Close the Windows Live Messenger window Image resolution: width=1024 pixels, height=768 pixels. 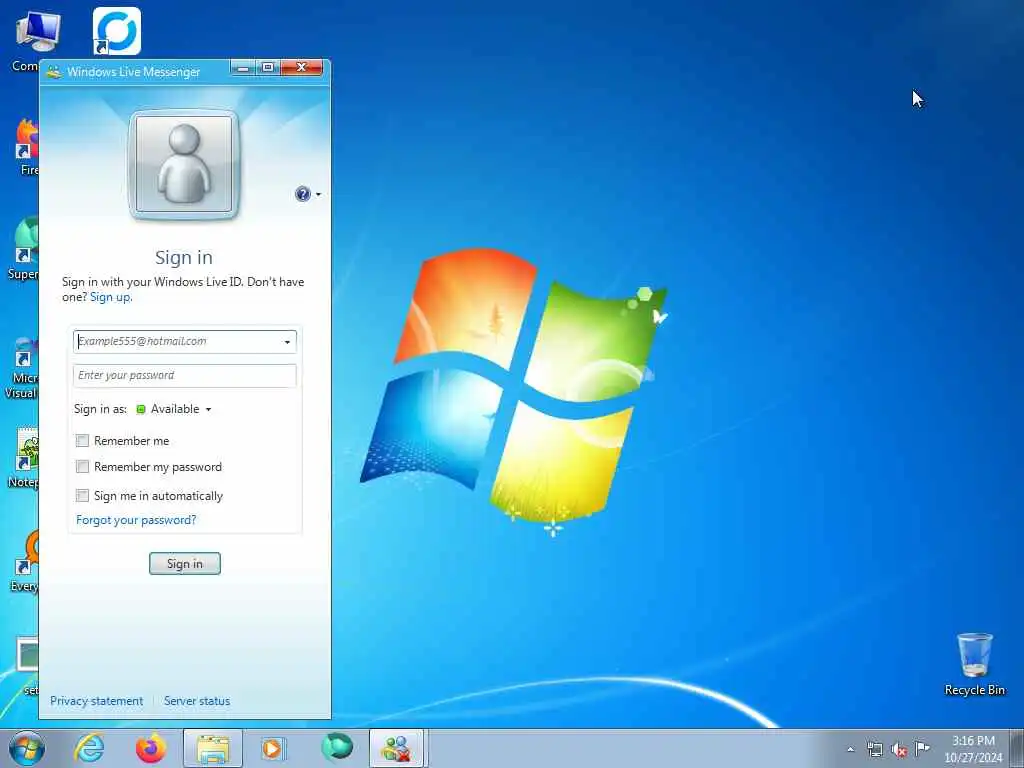(x=301, y=67)
